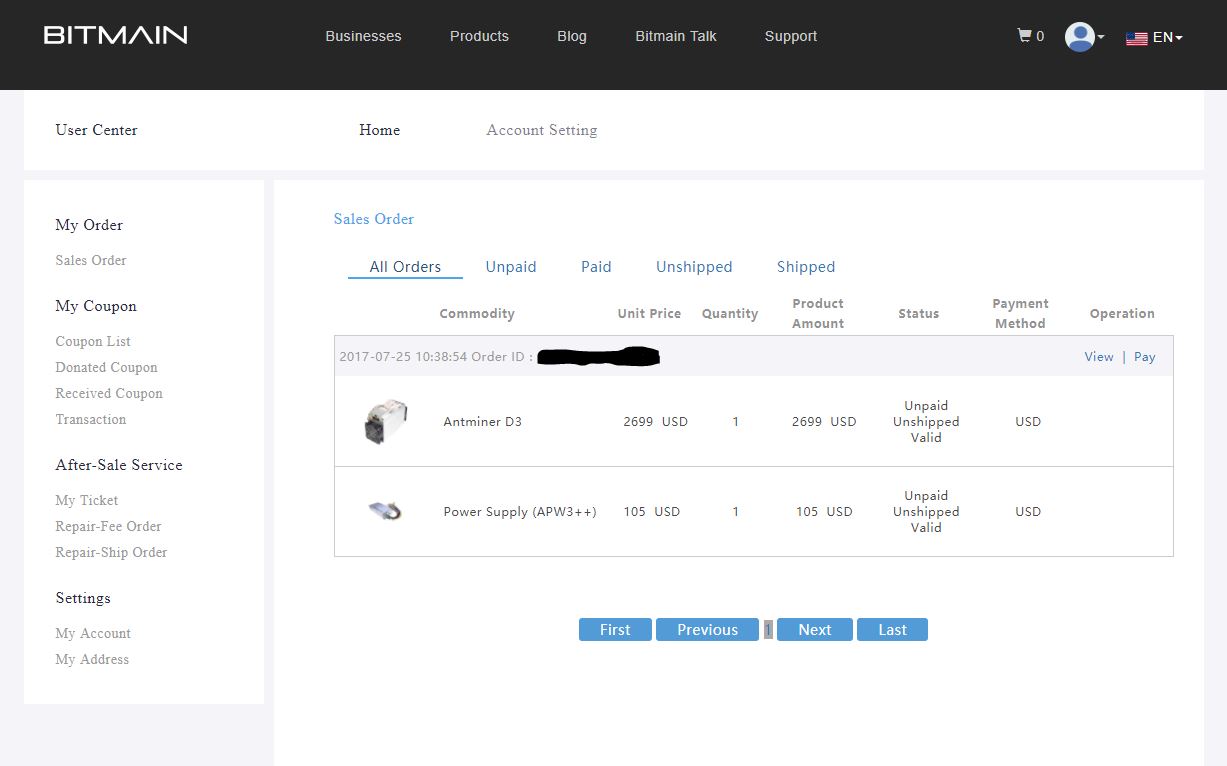Viewport: 1227px width, 766px height.
Task: Click the Bitmain logo
Action: point(116,36)
